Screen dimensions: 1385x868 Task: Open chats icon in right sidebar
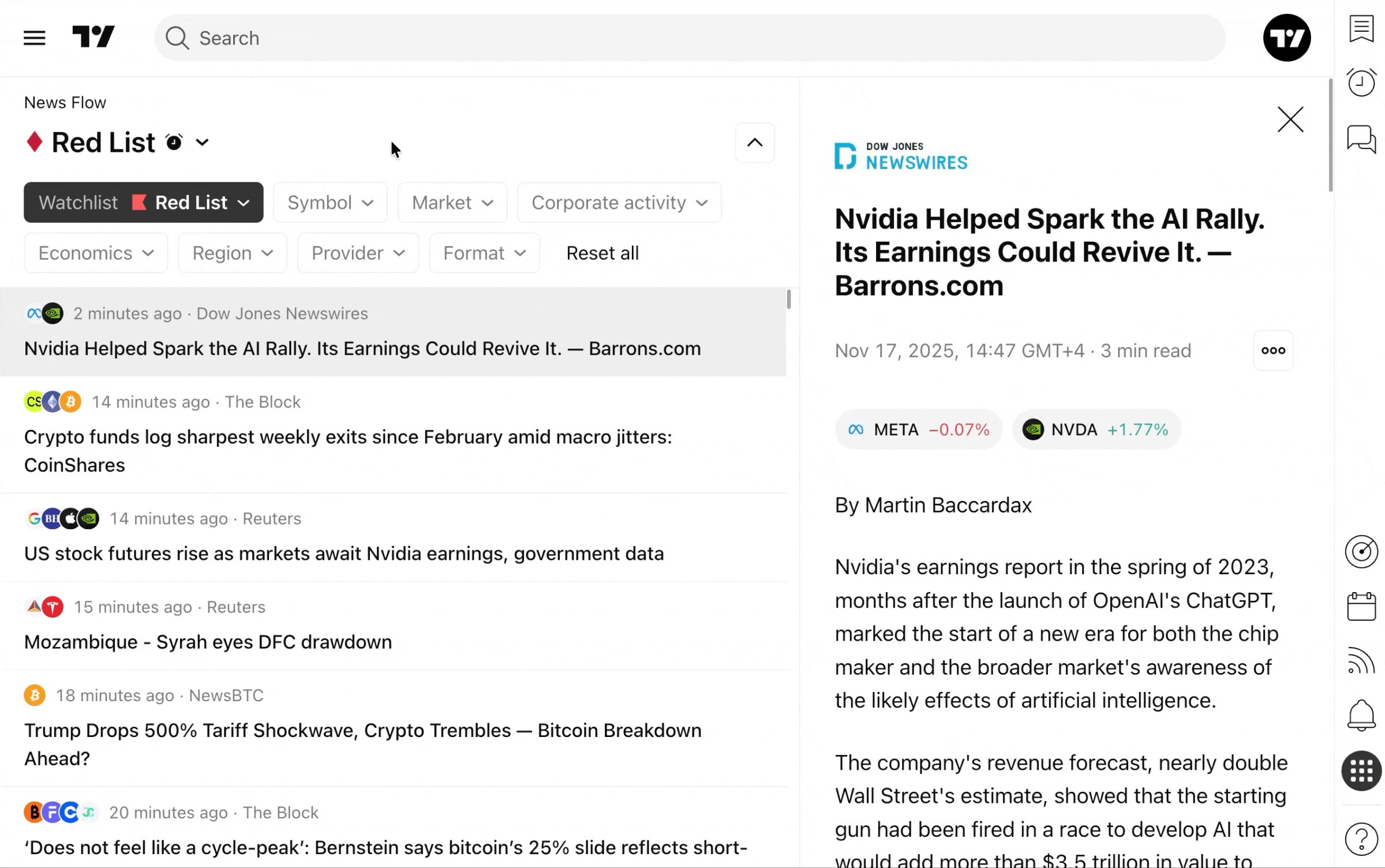tap(1361, 139)
